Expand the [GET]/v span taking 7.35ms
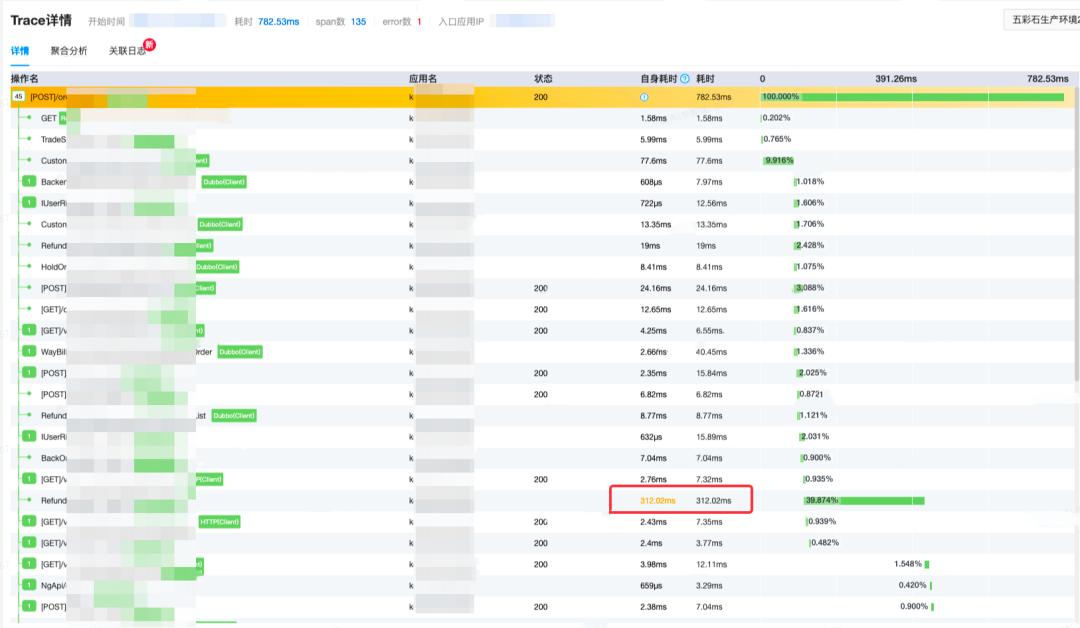The height and width of the screenshot is (628, 1080). [29, 521]
